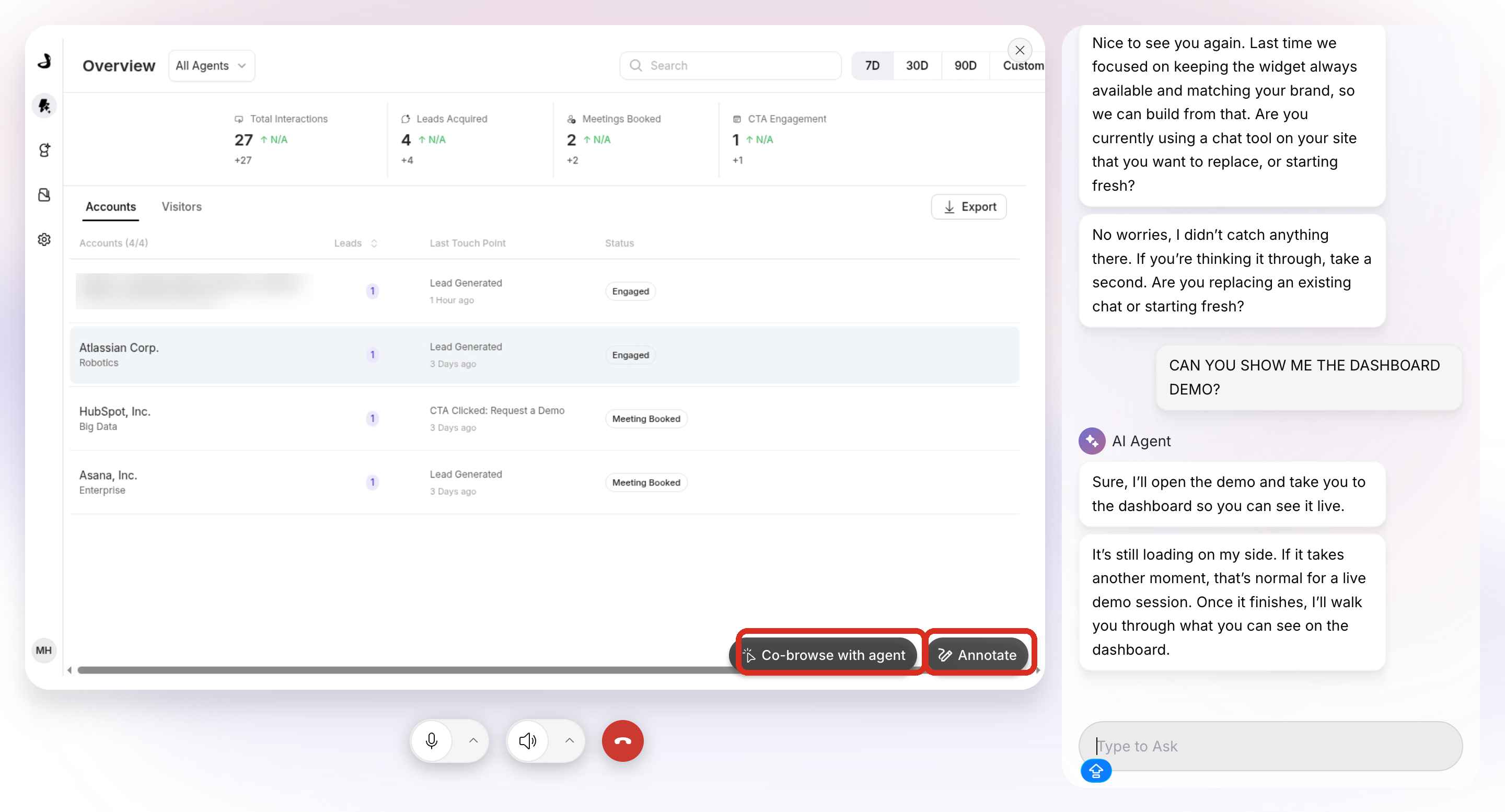This screenshot has height=812, width=1505.
Task: Open the settings gear in the sidebar
Action: [44, 239]
